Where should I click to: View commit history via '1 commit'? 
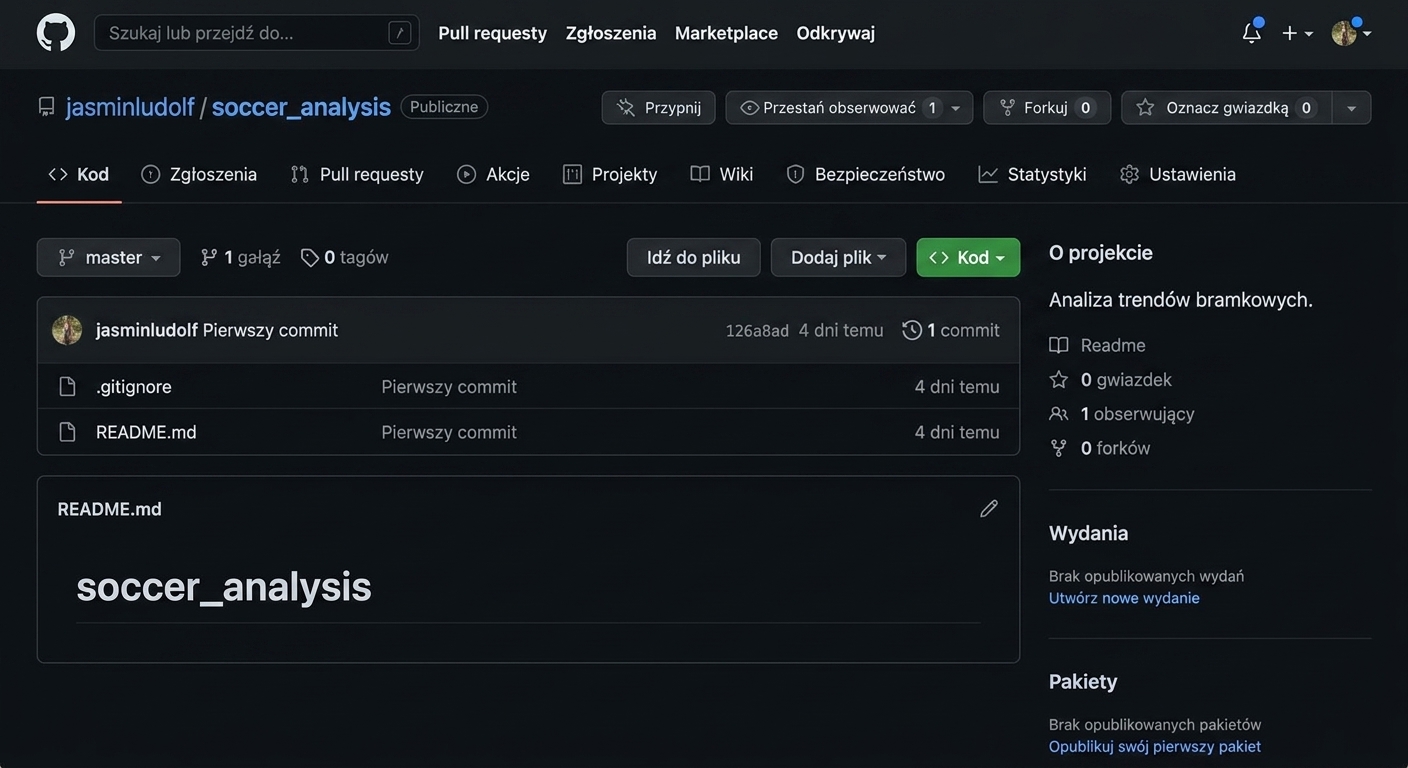tap(951, 330)
